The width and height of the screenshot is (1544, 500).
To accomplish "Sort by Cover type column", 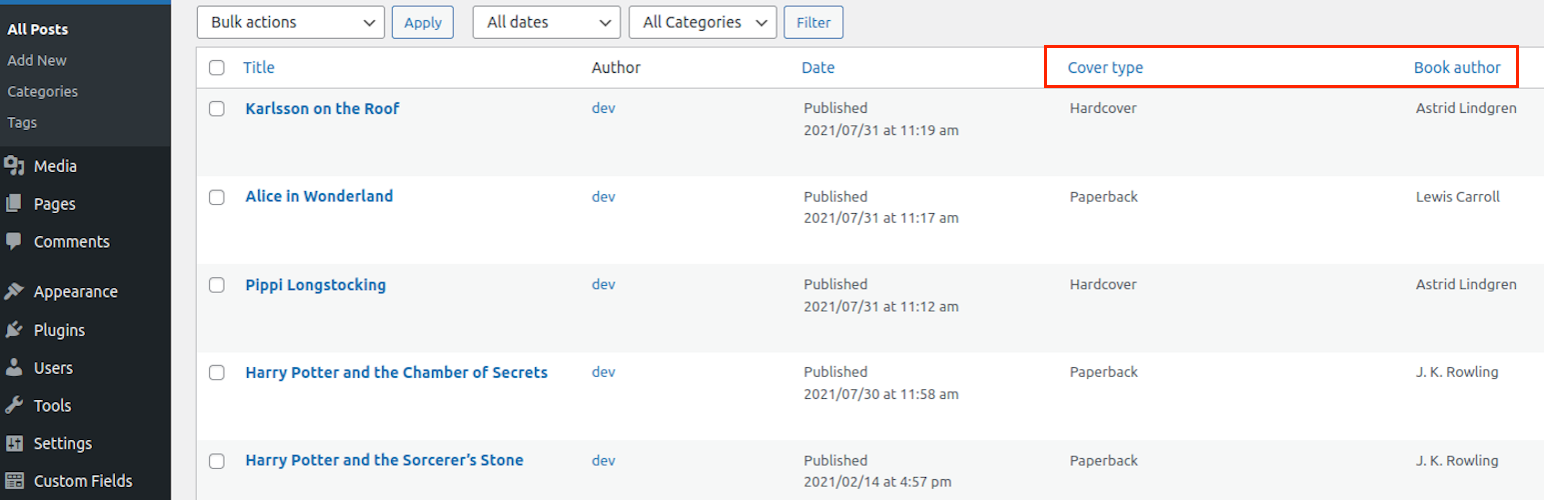I will 1105,68.
